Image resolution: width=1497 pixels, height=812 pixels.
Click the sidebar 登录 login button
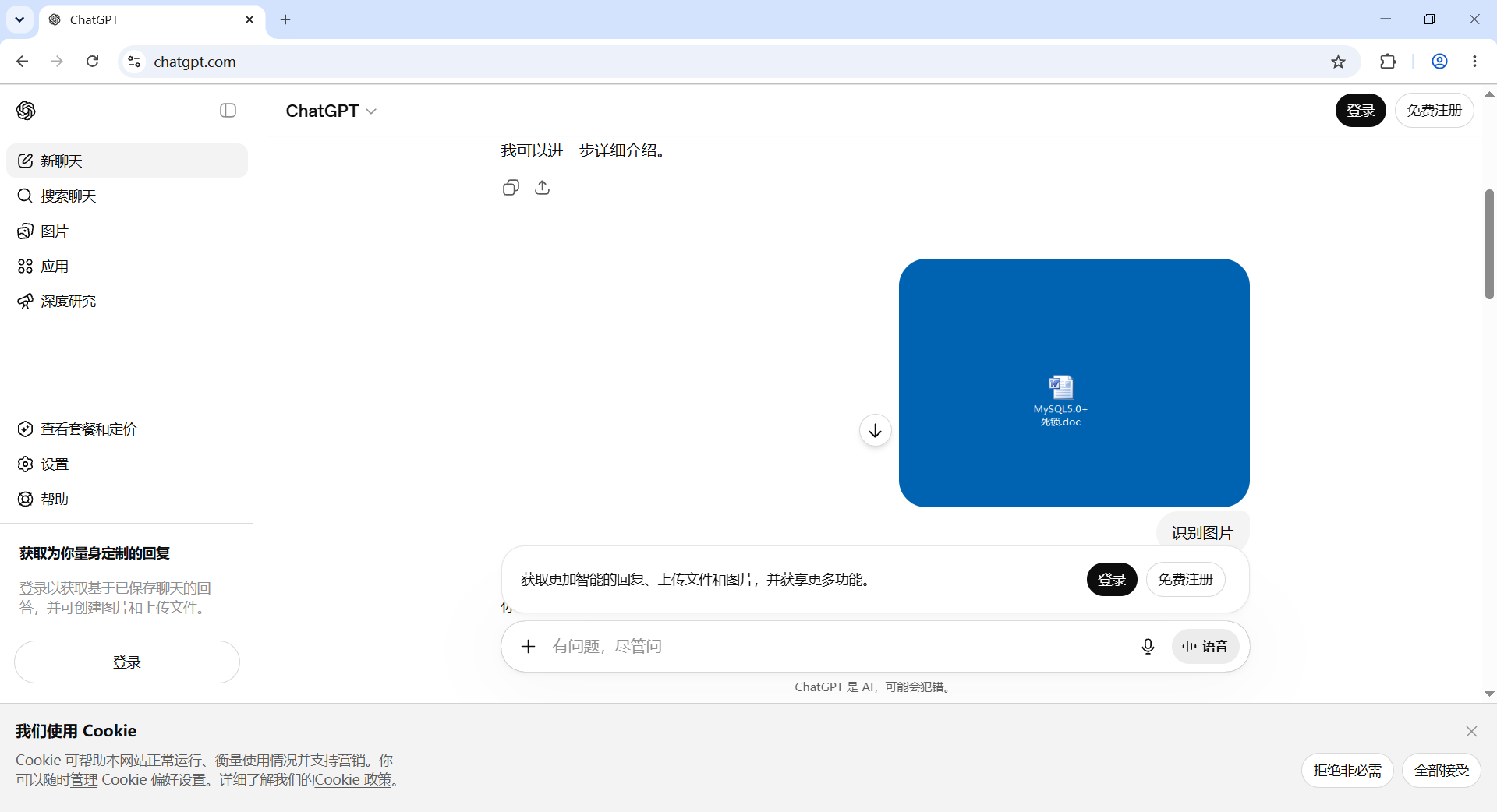[x=127, y=662]
